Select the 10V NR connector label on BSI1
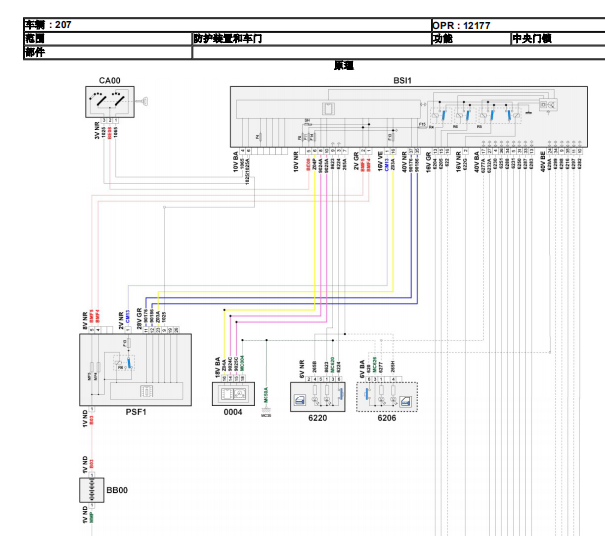Viewport: 605px width, 536px height. [x=296, y=161]
